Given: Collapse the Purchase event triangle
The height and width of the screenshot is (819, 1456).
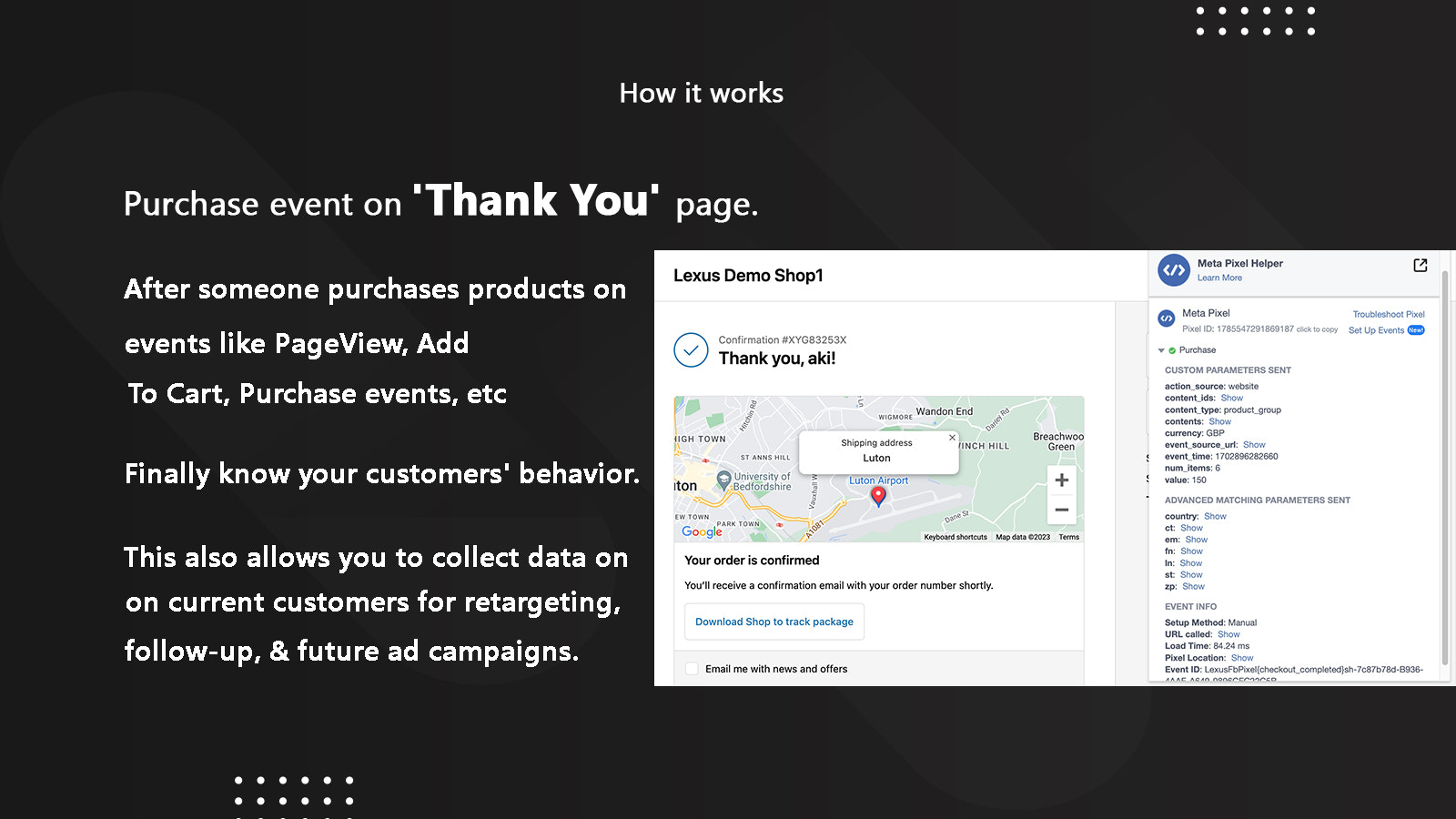Looking at the screenshot, I should pos(1161,350).
